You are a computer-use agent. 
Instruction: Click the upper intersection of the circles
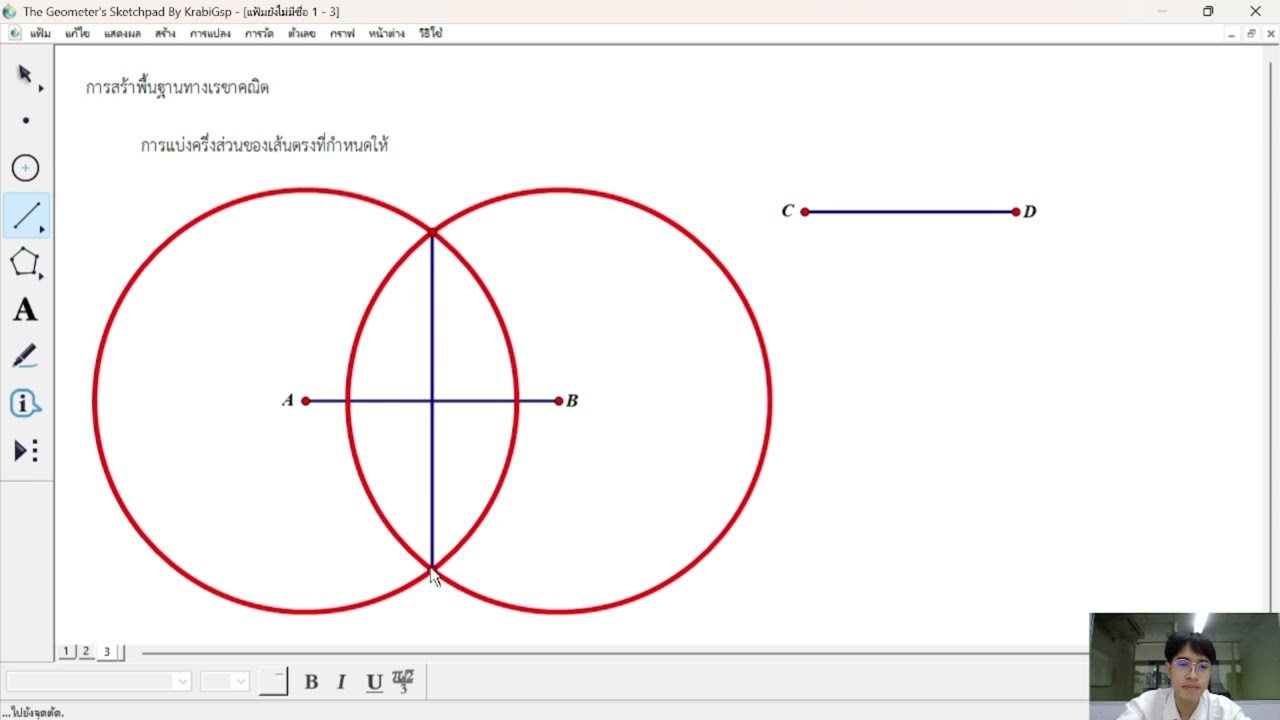[x=432, y=233]
